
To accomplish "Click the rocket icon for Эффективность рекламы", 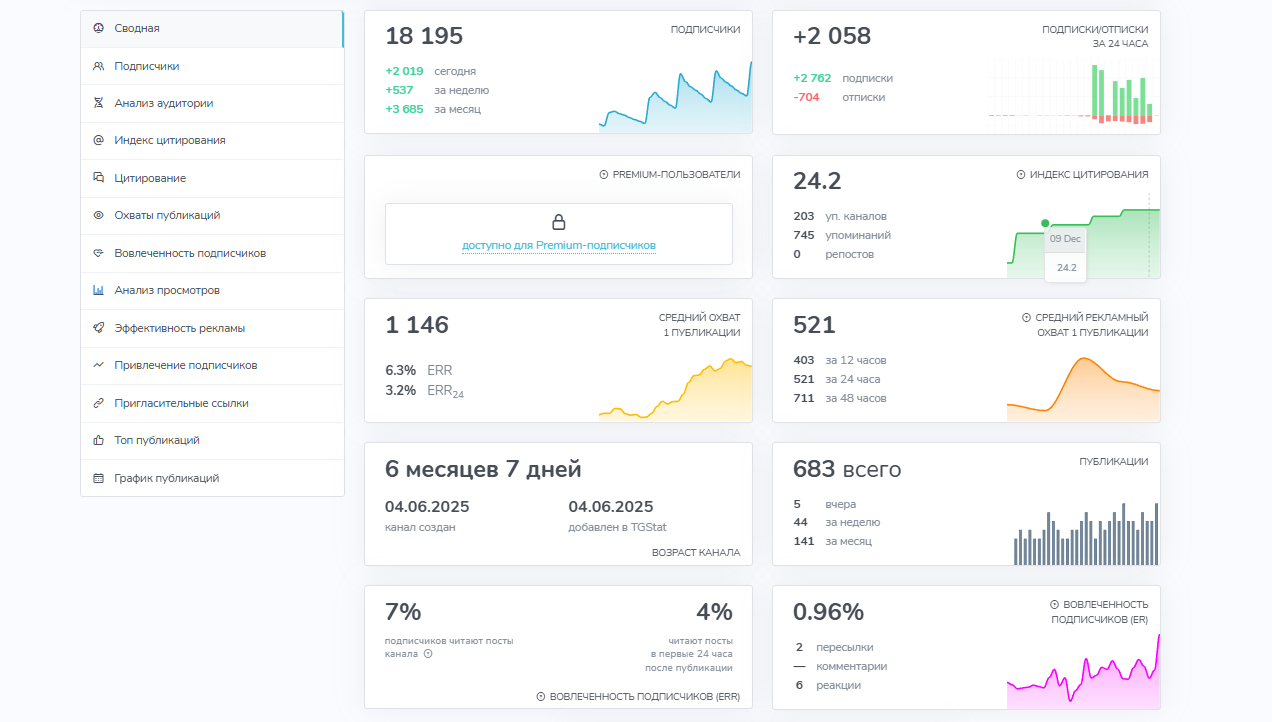I will [x=98, y=328].
